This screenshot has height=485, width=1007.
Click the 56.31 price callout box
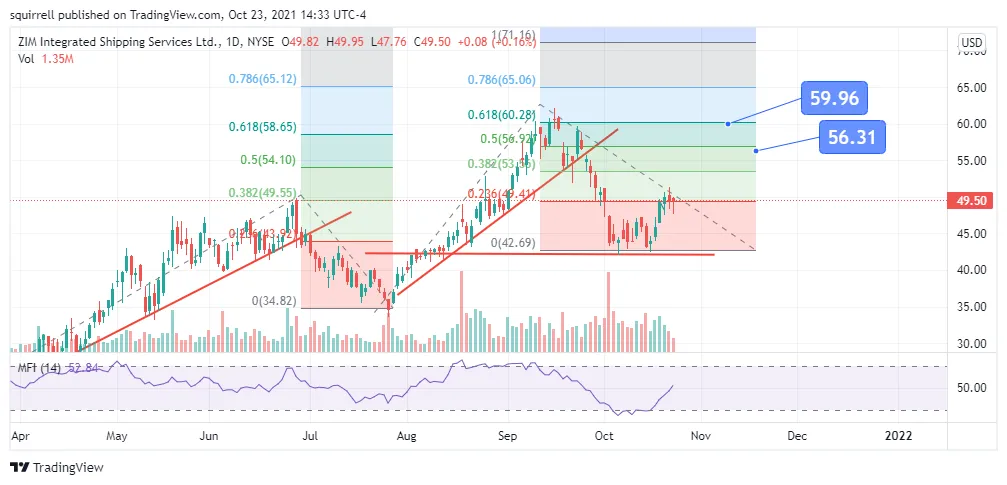coord(852,137)
